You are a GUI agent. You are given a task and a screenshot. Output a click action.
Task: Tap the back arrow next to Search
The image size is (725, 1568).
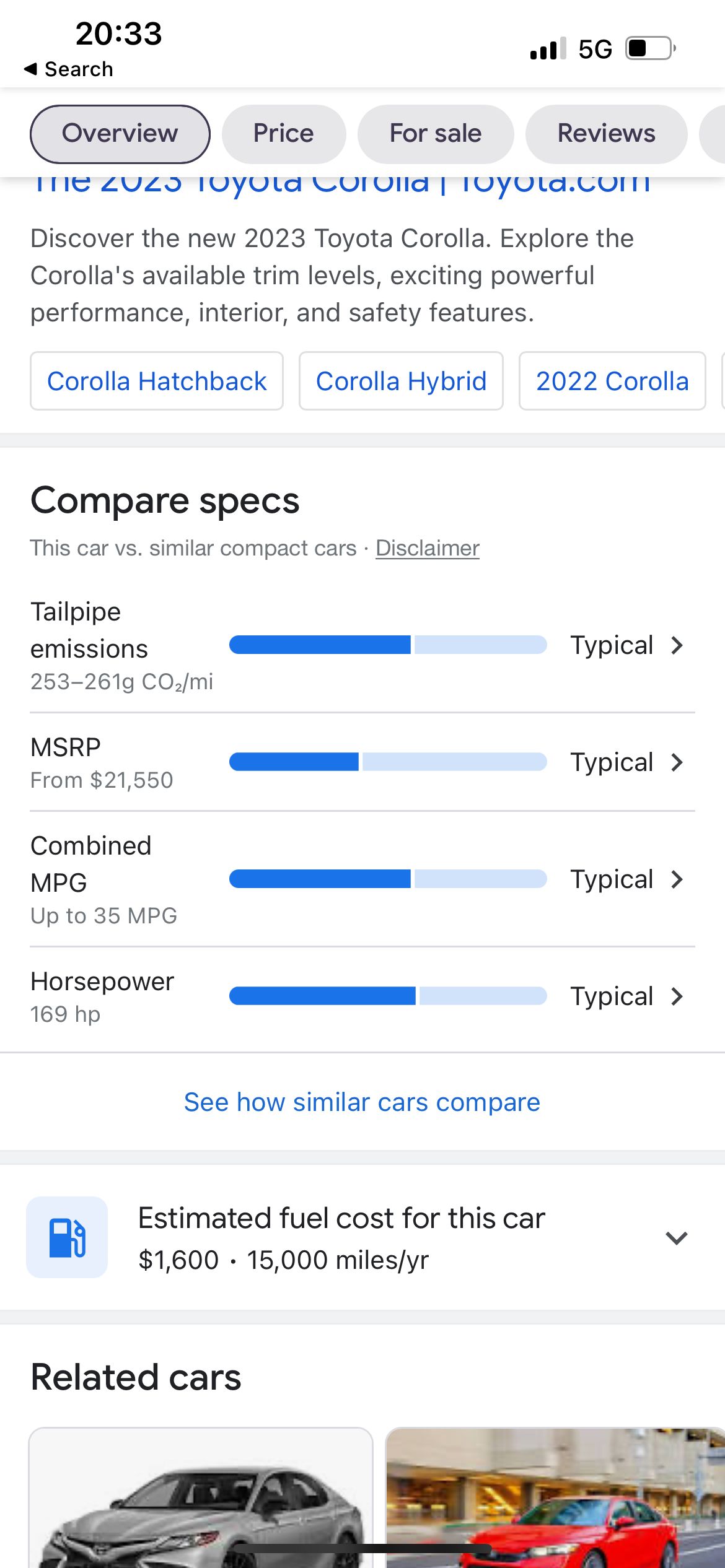click(x=30, y=69)
